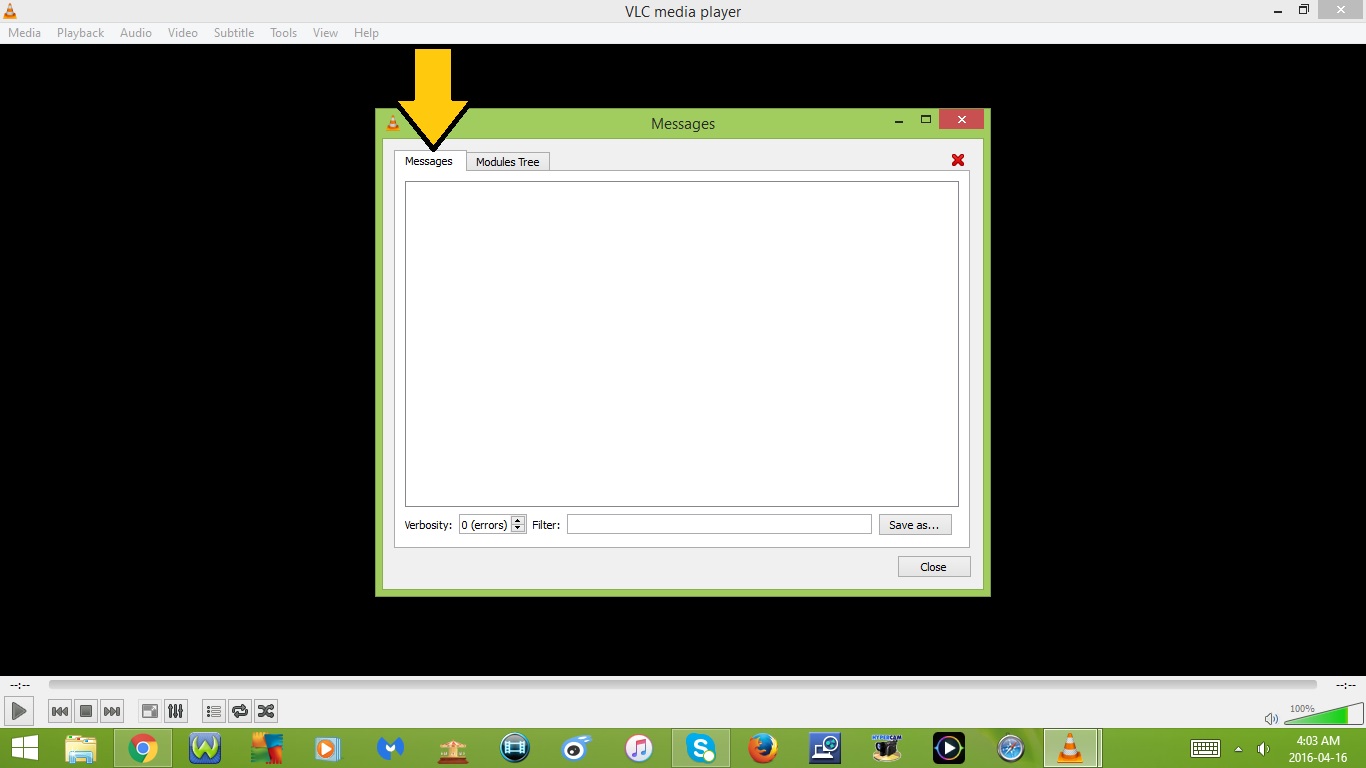Click the Save as... button

click(914, 525)
